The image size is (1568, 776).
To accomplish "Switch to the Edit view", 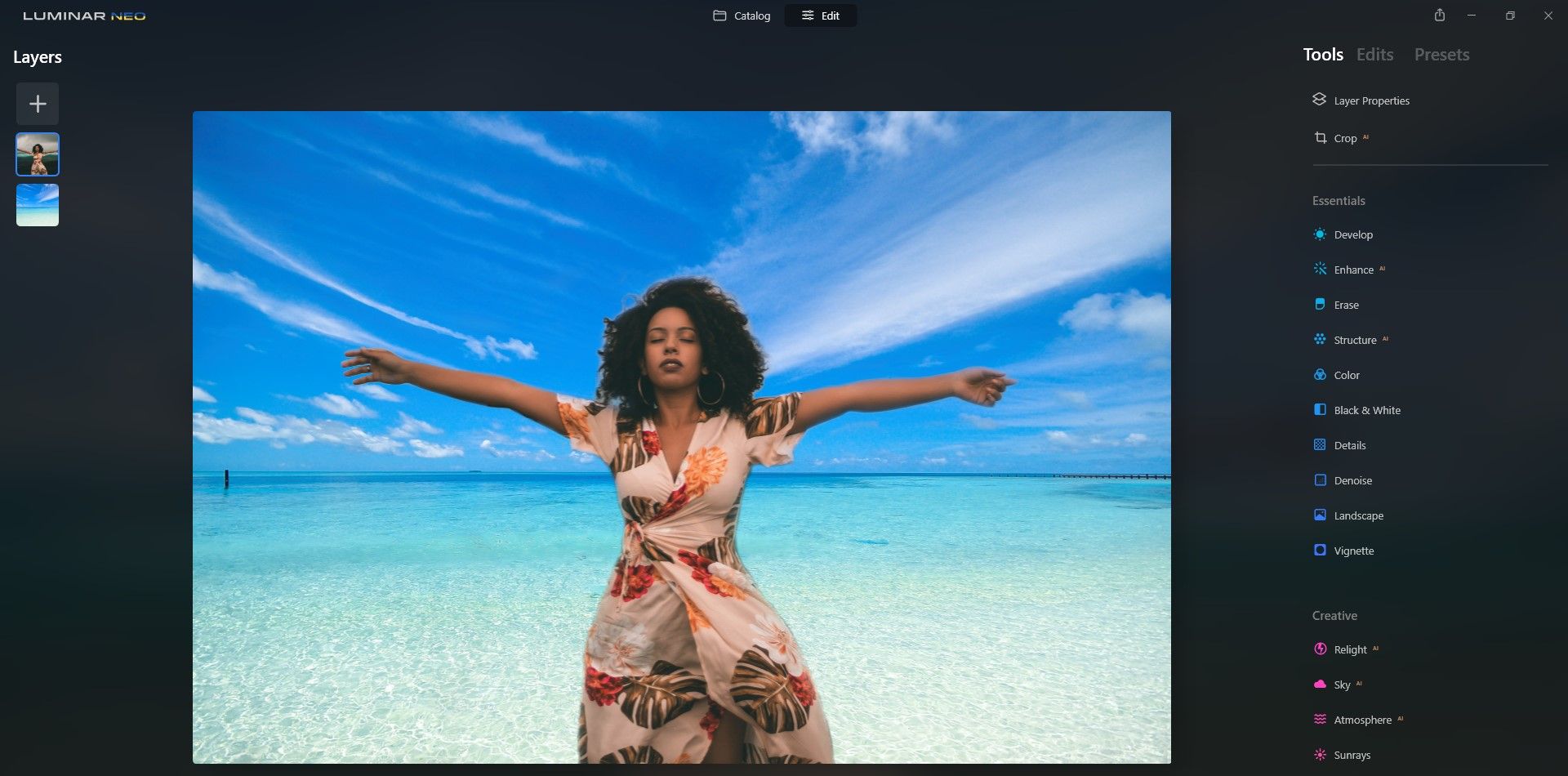I will (821, 16).
